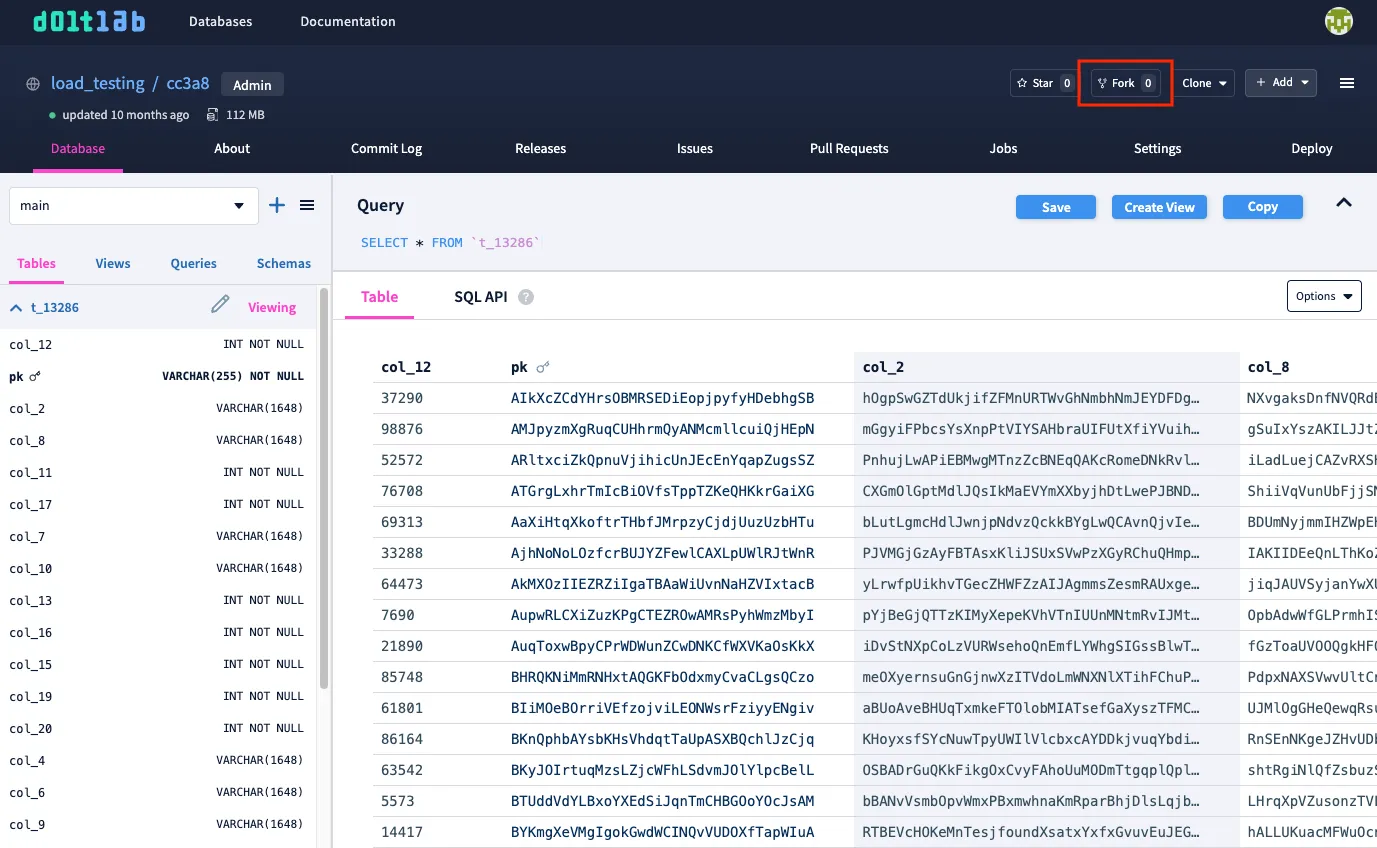
Task: Open the top-right hamburger menu
Action: coord(1347,83)
